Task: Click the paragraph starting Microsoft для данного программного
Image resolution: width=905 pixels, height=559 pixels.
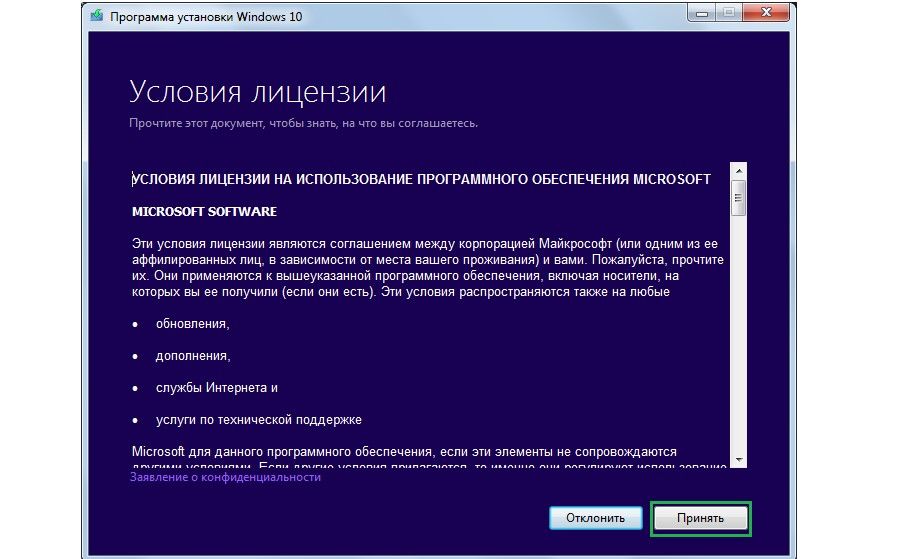Action: [429, 459]
